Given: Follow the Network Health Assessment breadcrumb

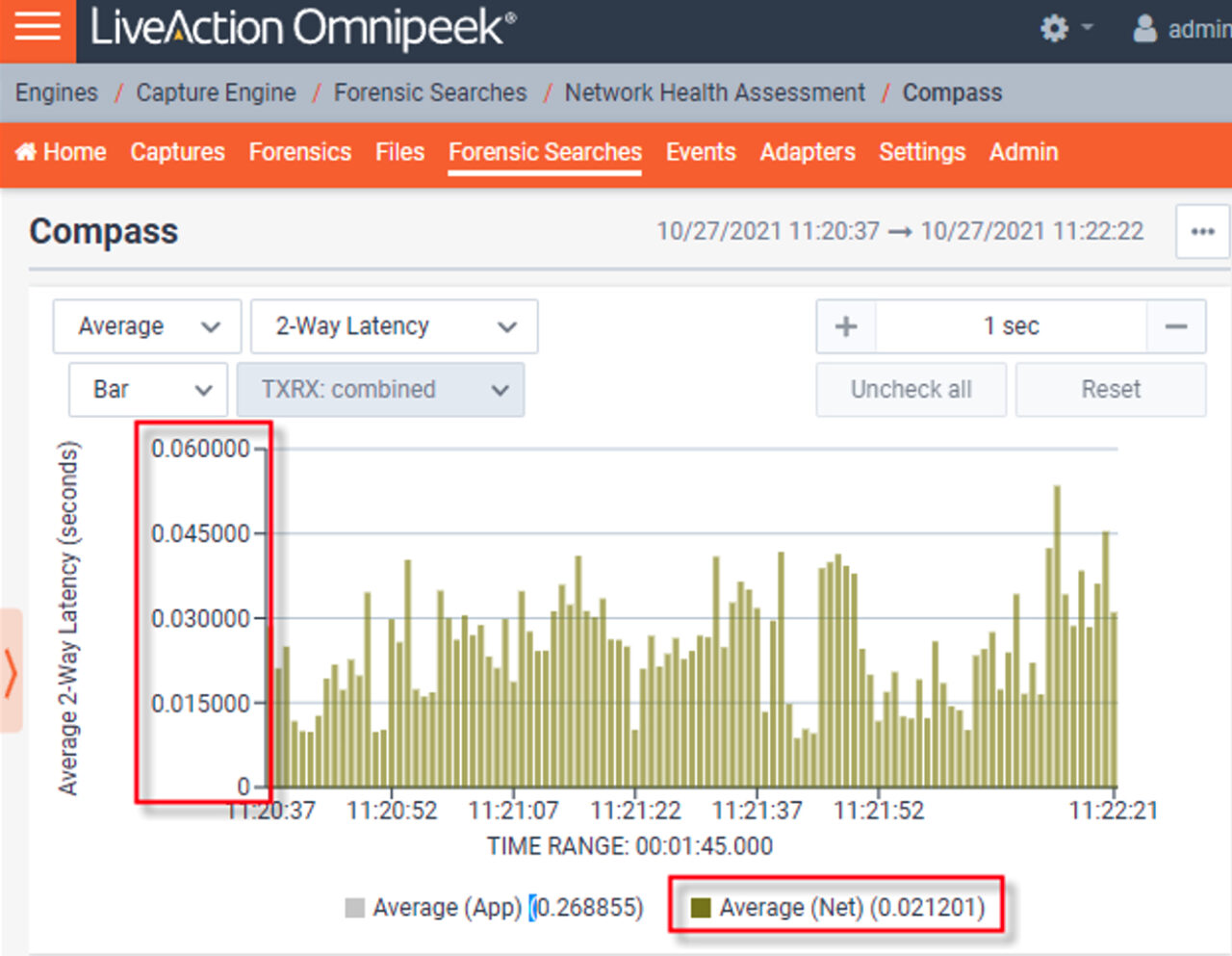Looking at the screenshot, I should [714, 92].
